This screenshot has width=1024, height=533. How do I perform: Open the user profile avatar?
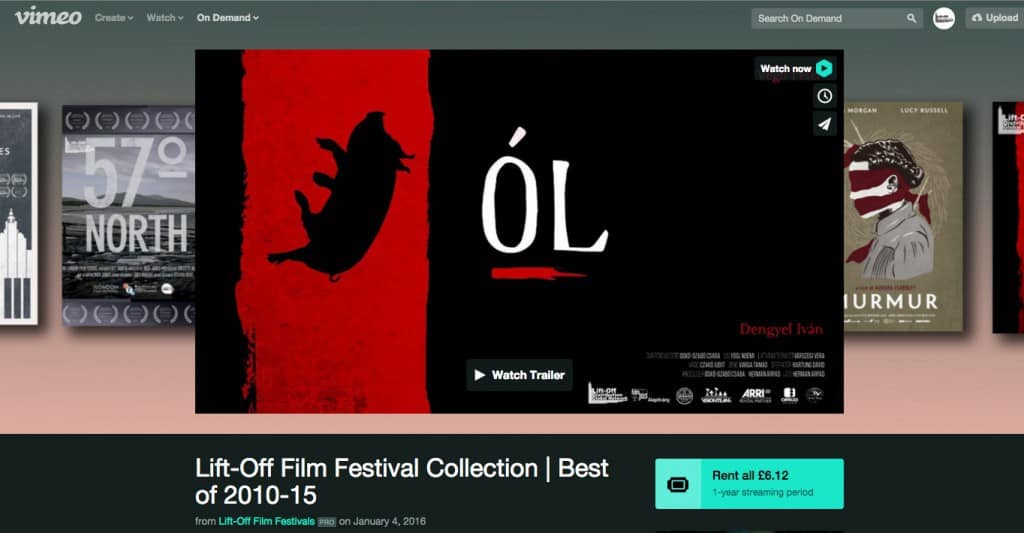[943, 18]
